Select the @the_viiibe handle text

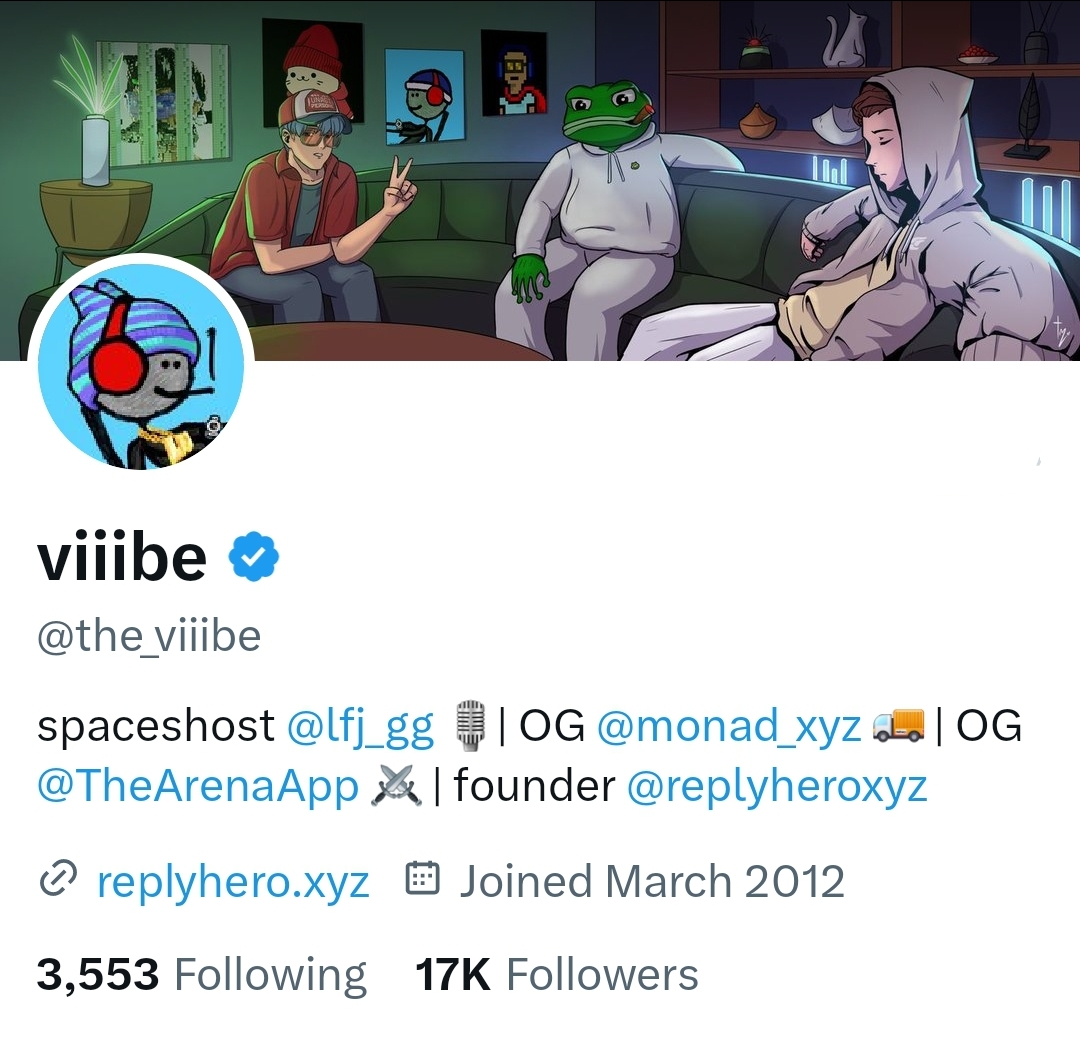click(x=149, y=637)
